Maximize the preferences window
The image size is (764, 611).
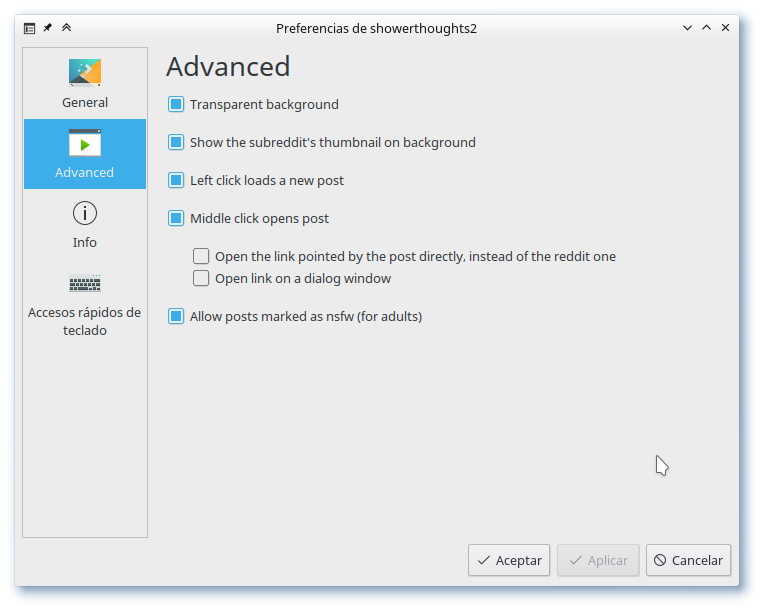[706, 28]
